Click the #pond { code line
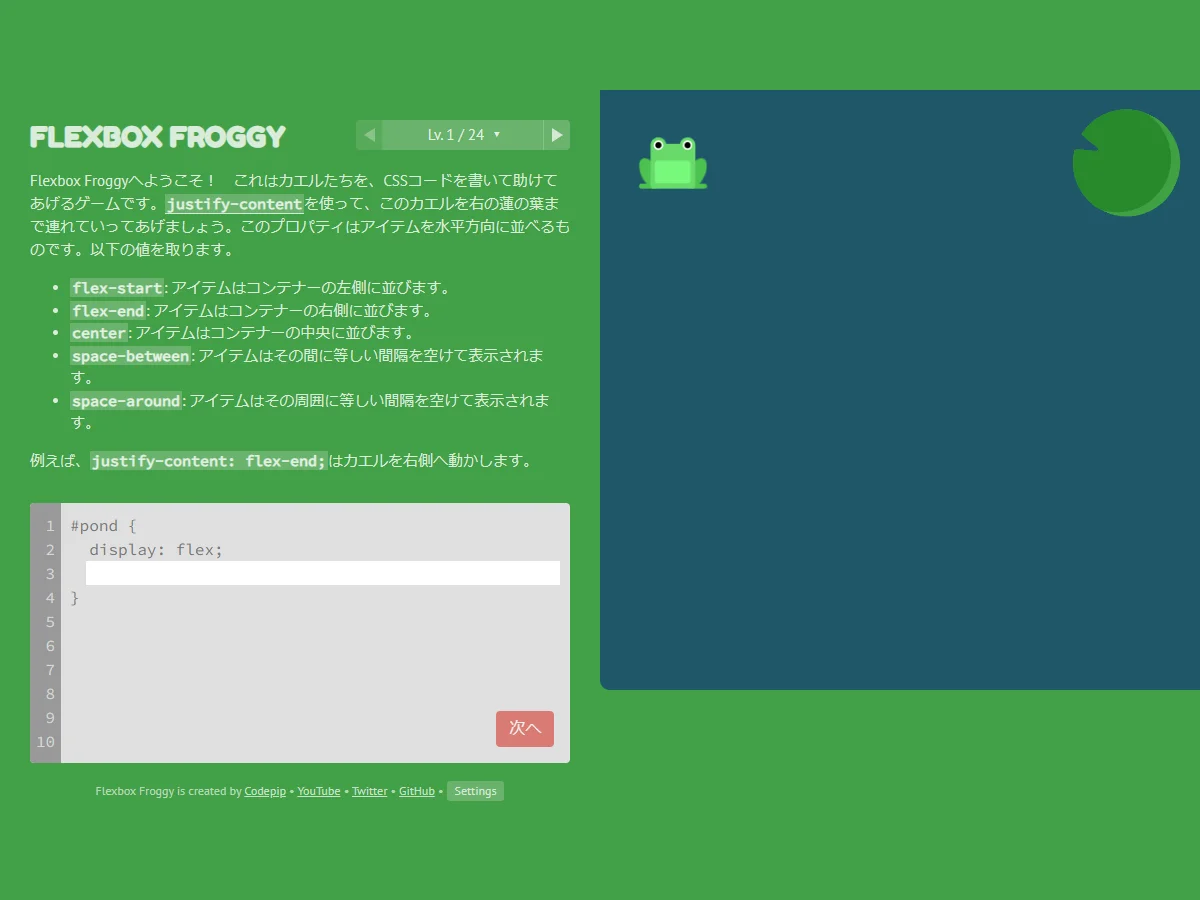The height and width of the screenshot is (900, 1200). (x=103, y=526)
